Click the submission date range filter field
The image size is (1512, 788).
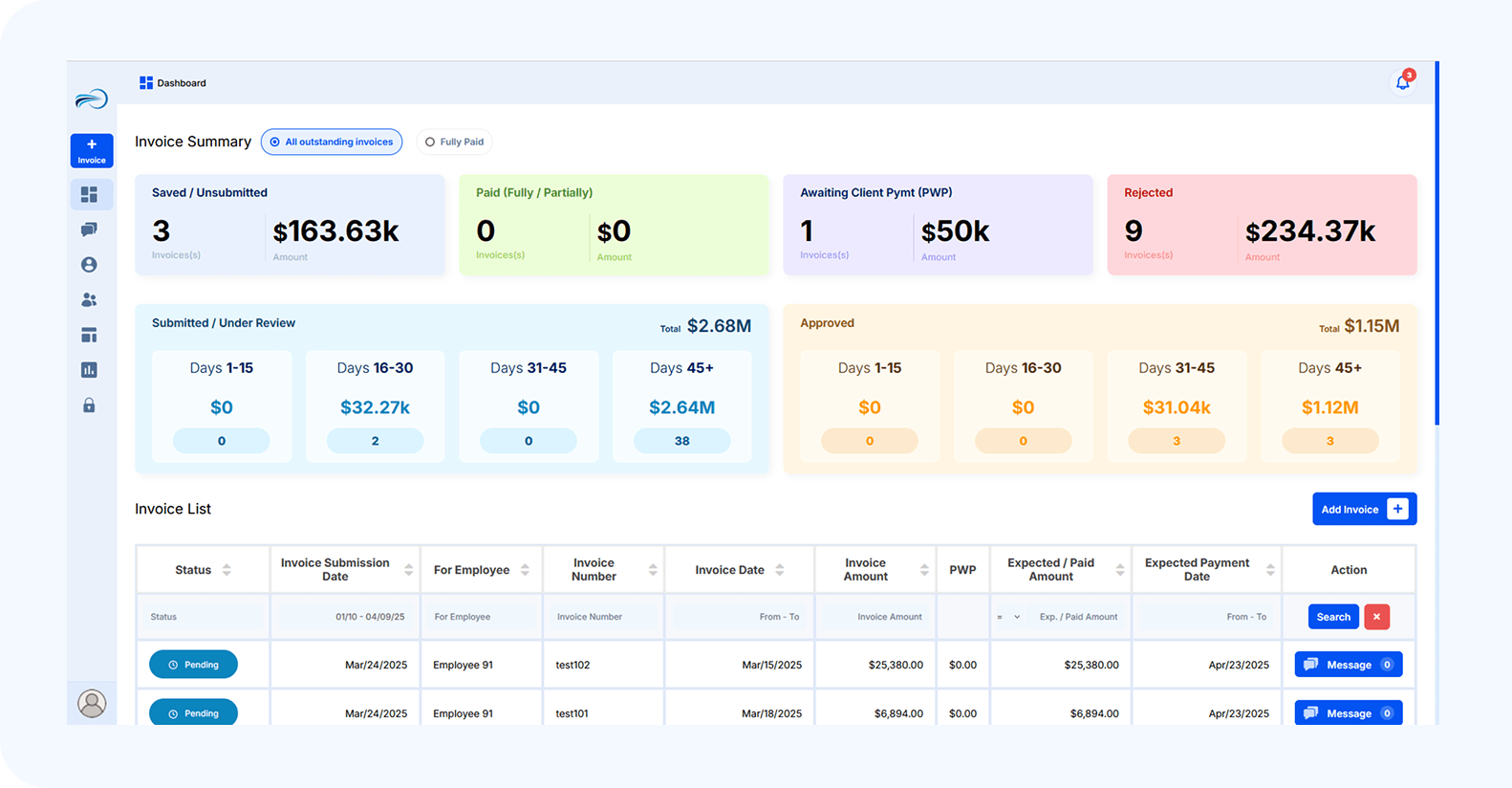point(345,617)
